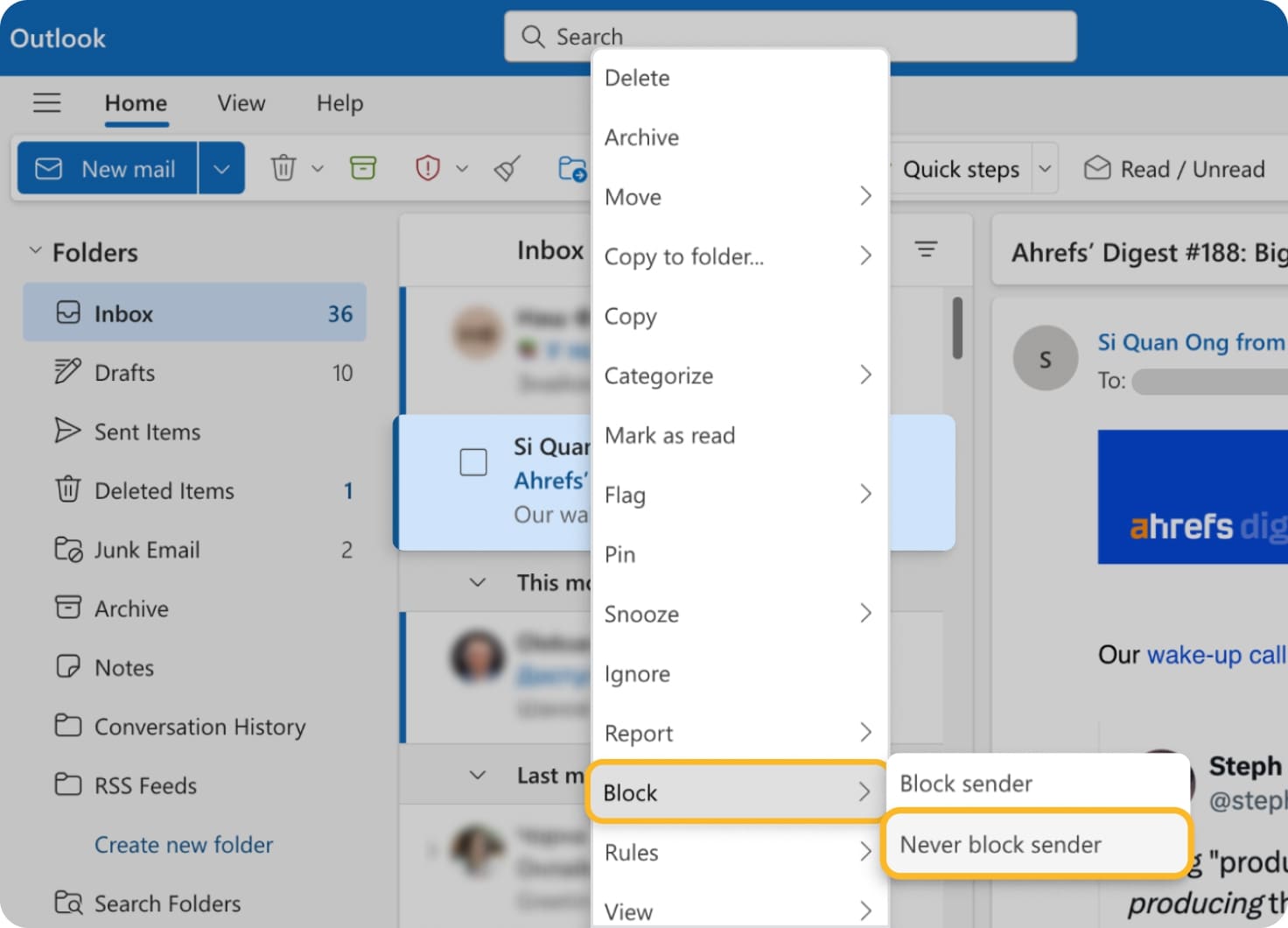Choose Copy in the context menu
Viewport: 1288px width, 928px height.
click(x=740, y=316)
